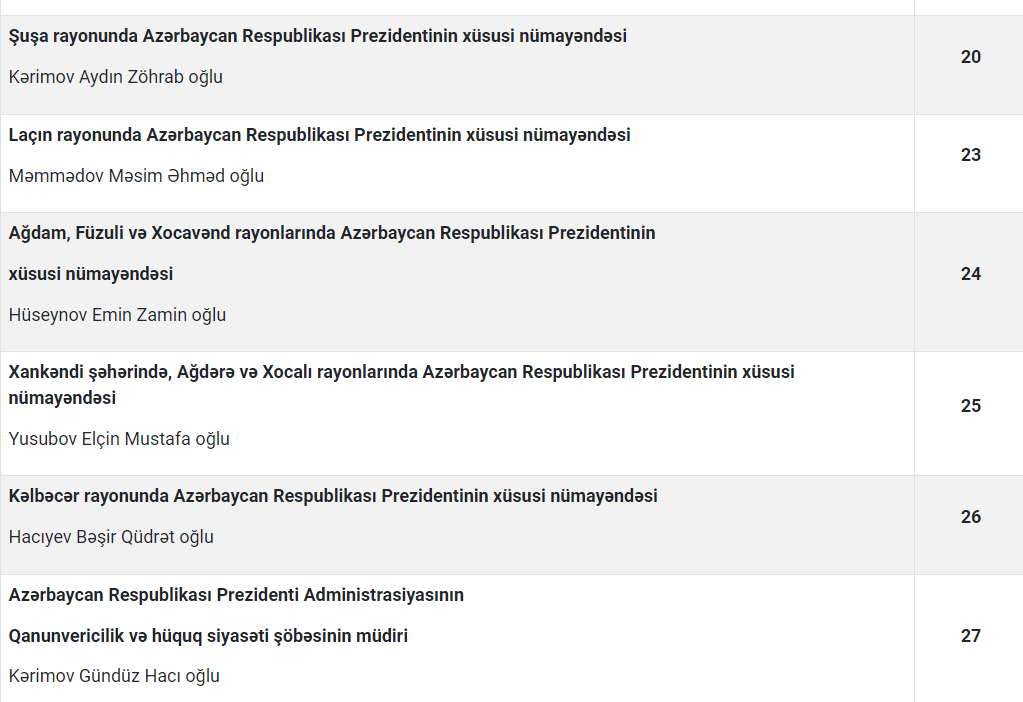
Task: Select the name Kərimov Aydın Zöhrab oğlu
Action: point(116,77)
